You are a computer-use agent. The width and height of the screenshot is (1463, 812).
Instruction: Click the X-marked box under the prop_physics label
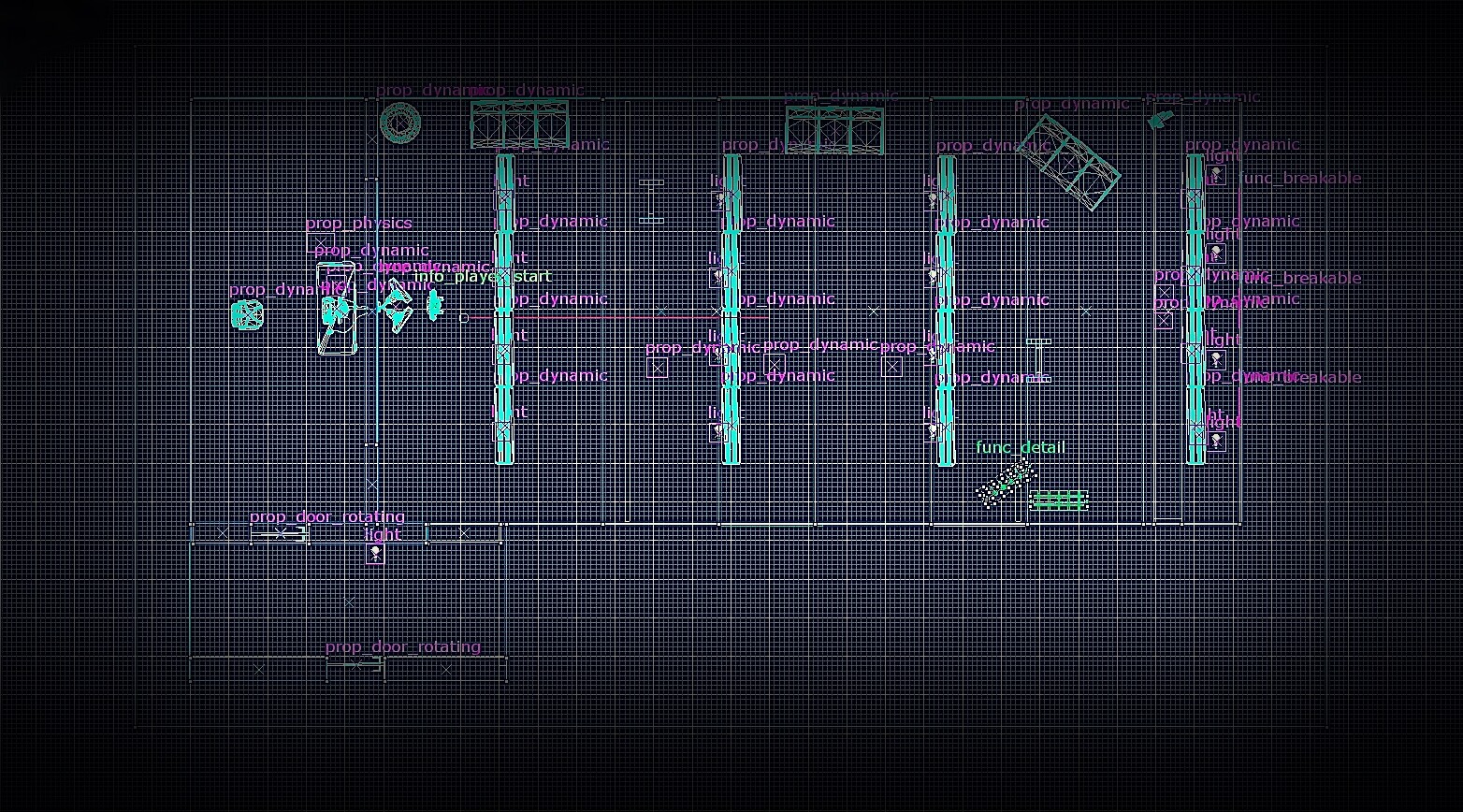321,243
